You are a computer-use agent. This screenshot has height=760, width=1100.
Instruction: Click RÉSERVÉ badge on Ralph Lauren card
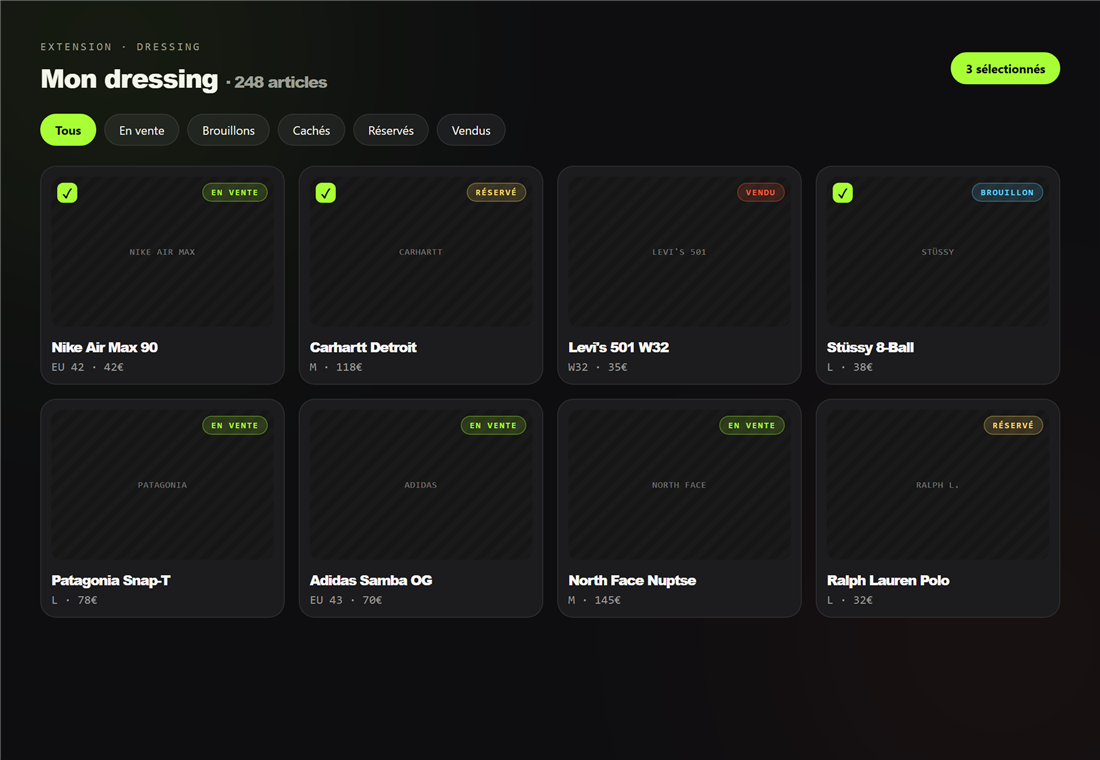coord(1013,425)
